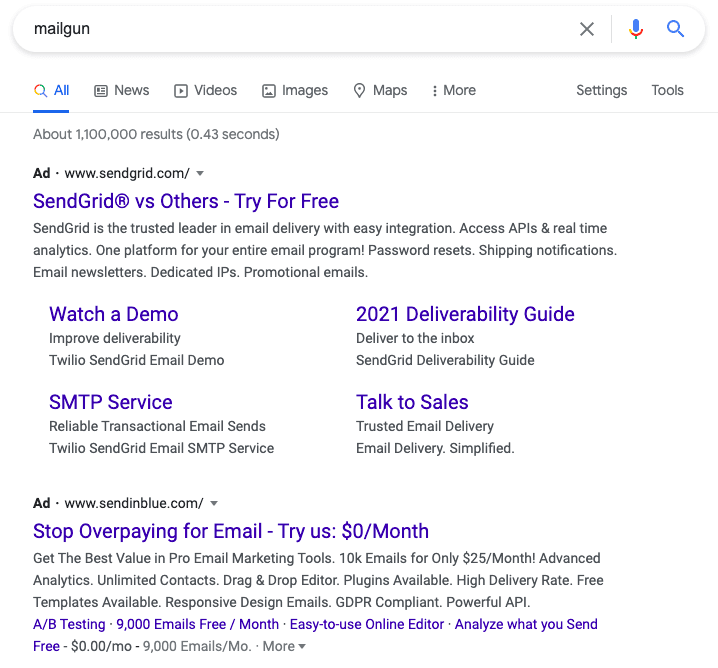The height and width of the screenshot is (668, 718).
Task: Open the 'SMTP Service' sitelink
Action: coord(111,402)
